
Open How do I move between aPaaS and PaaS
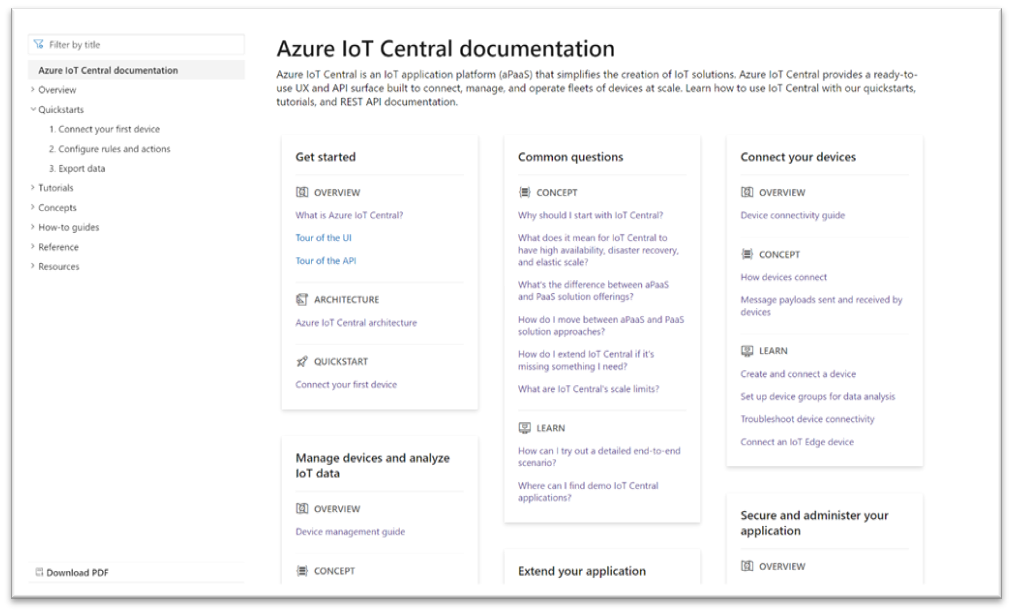pyautogui.click(x=601, y=326)
